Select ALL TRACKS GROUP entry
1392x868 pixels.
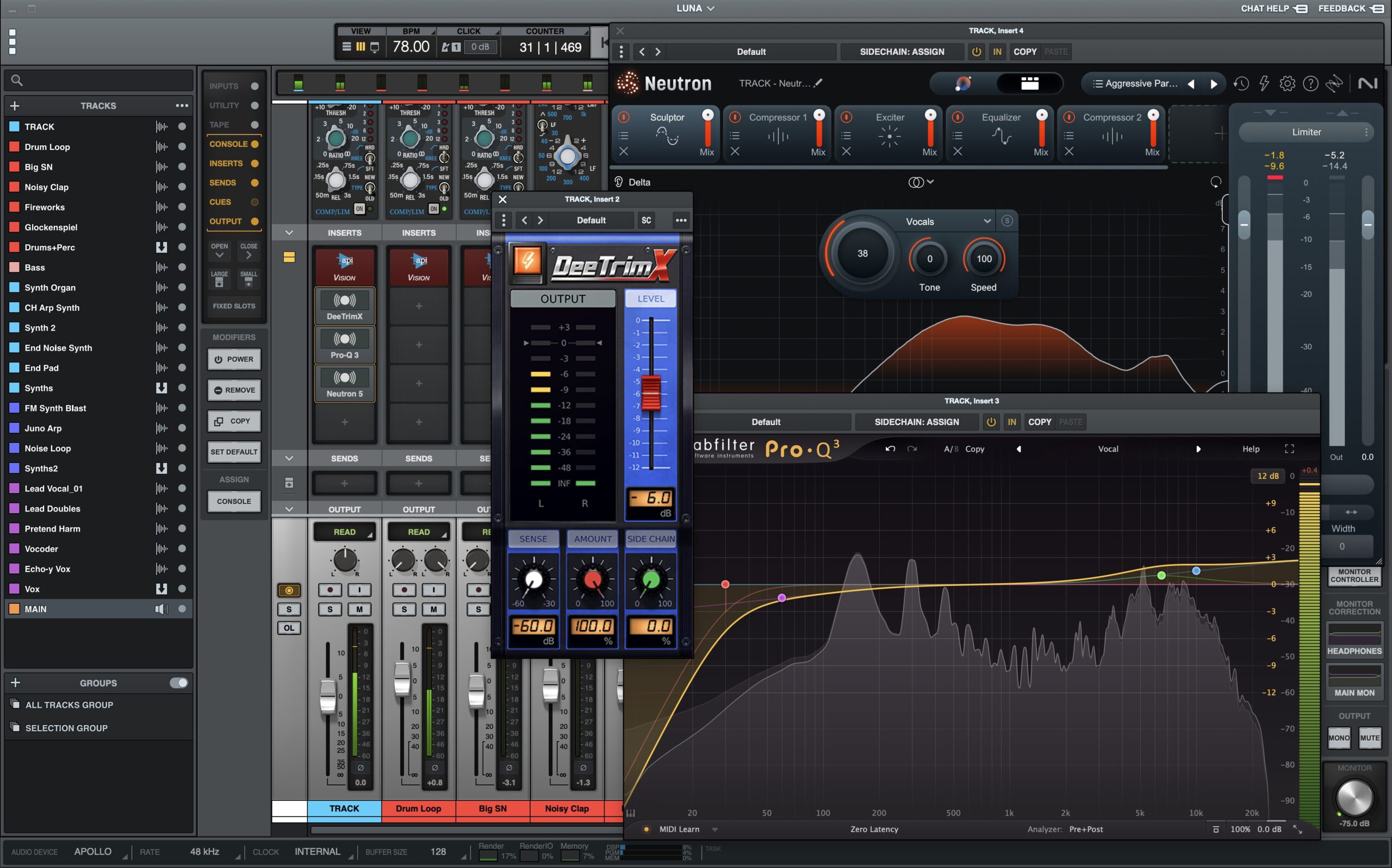69,705
